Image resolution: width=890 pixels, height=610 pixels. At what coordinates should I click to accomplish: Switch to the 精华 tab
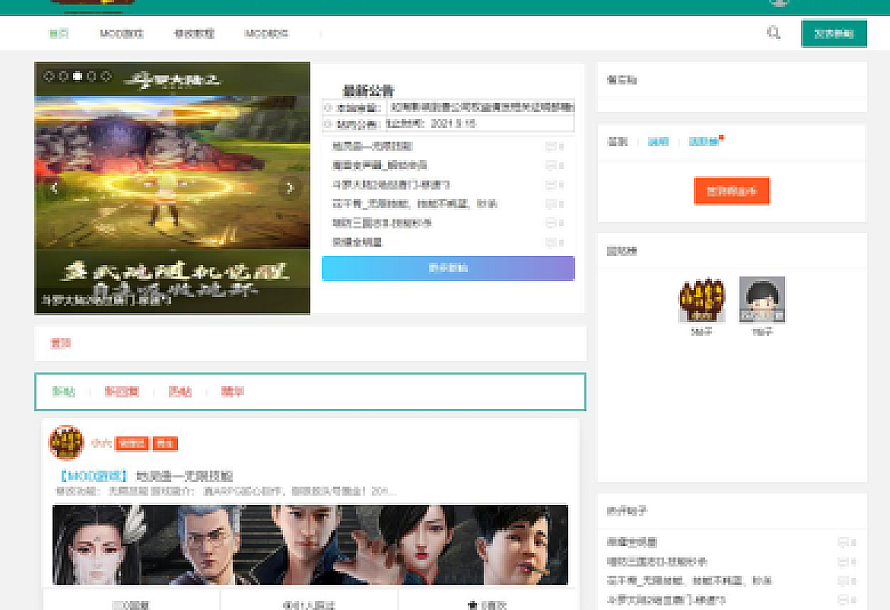point(232,392)
